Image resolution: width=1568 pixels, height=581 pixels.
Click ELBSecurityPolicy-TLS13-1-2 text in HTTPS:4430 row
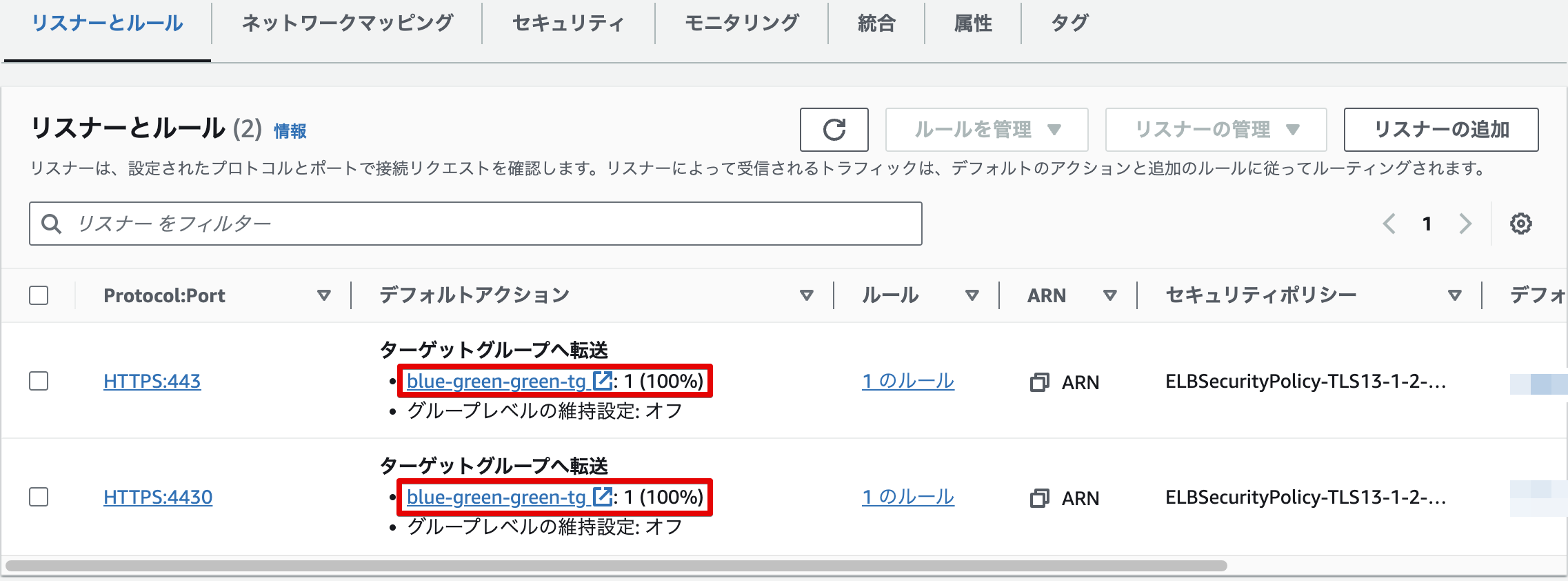(x=1306, y=497)
